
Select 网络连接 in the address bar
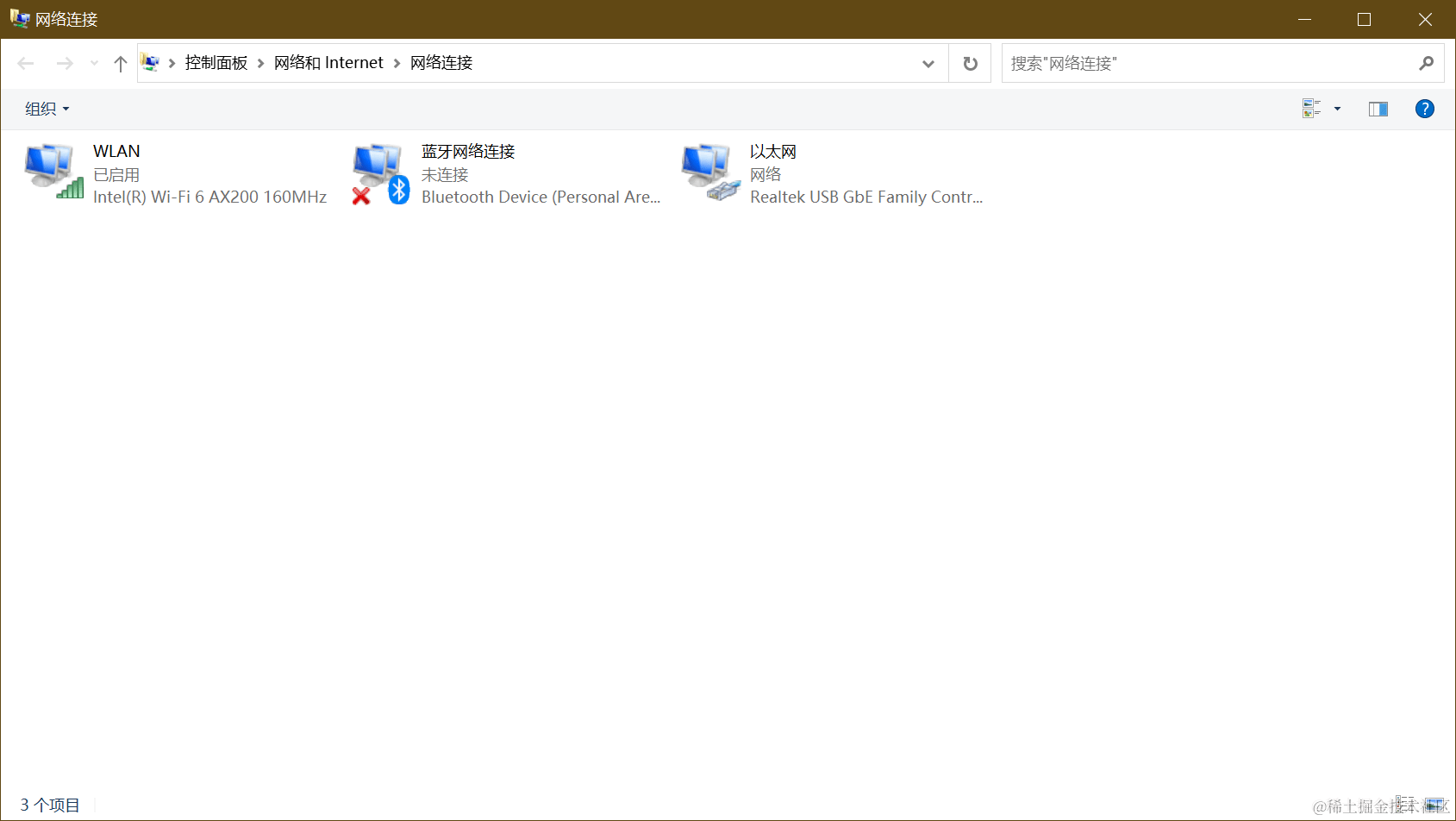(441, 62)
